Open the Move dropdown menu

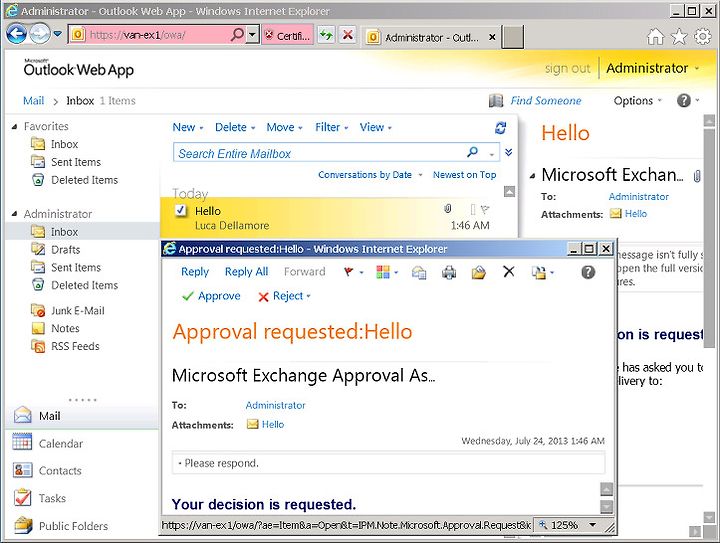click(285, 127)
